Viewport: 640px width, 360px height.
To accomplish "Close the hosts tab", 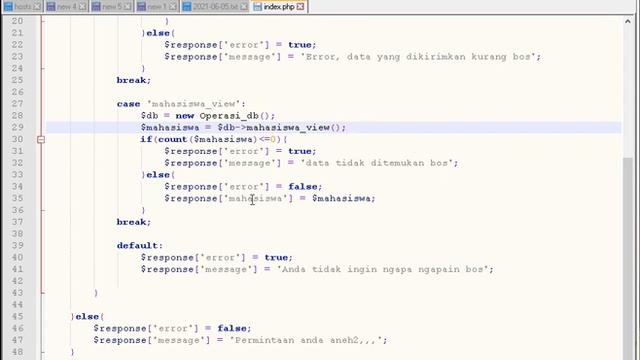I will click(37, 7).
